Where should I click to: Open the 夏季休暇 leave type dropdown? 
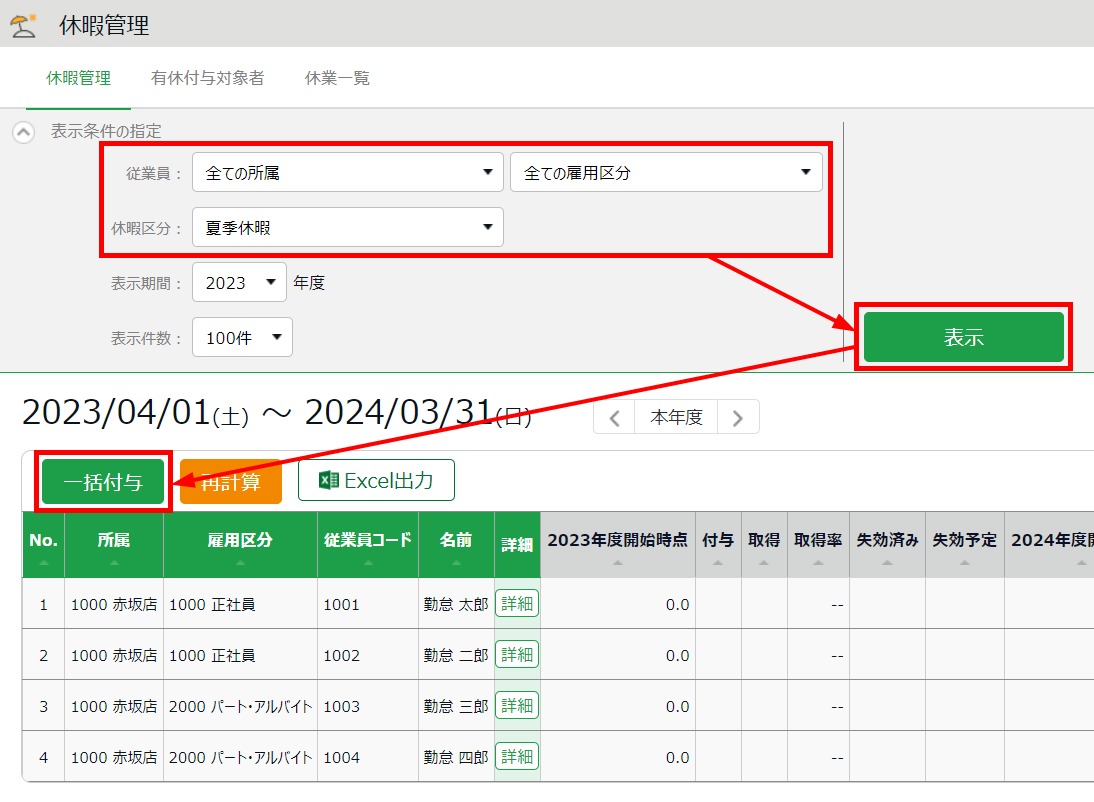point(347,227)
